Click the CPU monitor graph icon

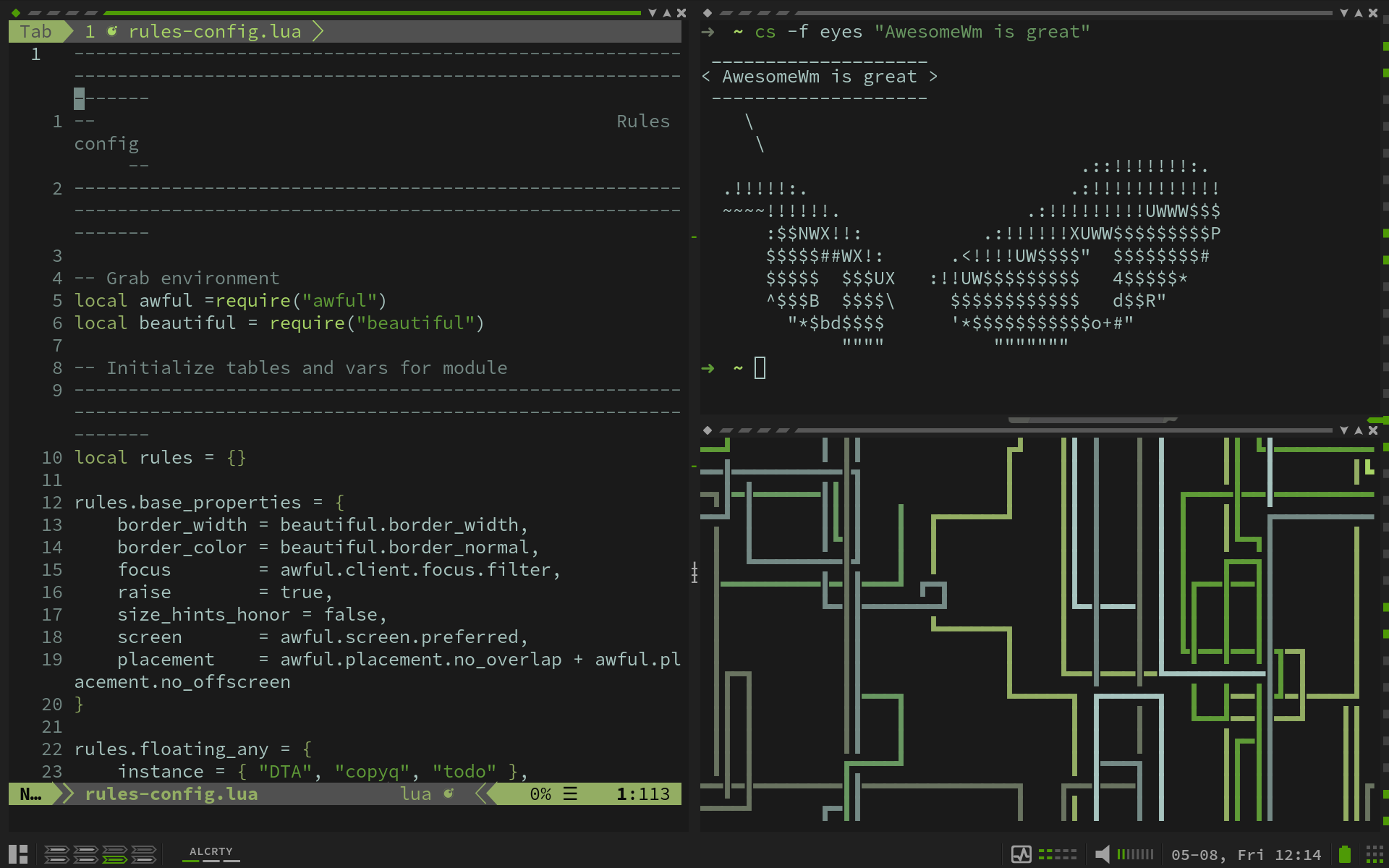tap(1021, 854)
